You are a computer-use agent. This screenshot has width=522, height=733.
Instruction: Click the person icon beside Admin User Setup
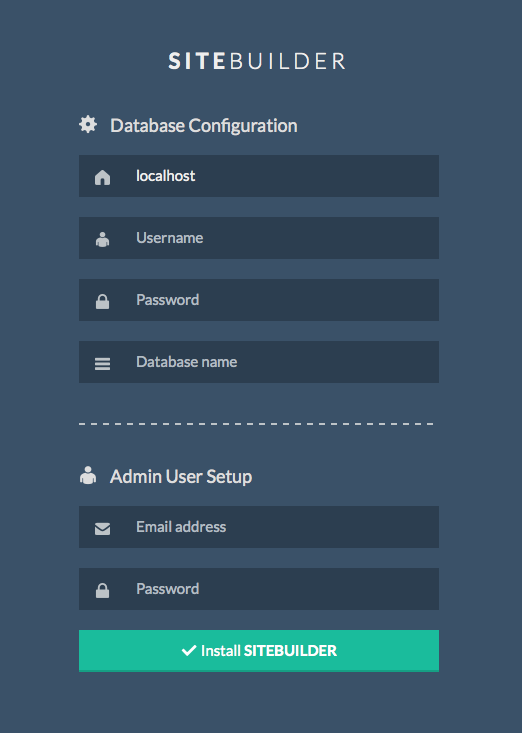(x=88, y=475)
